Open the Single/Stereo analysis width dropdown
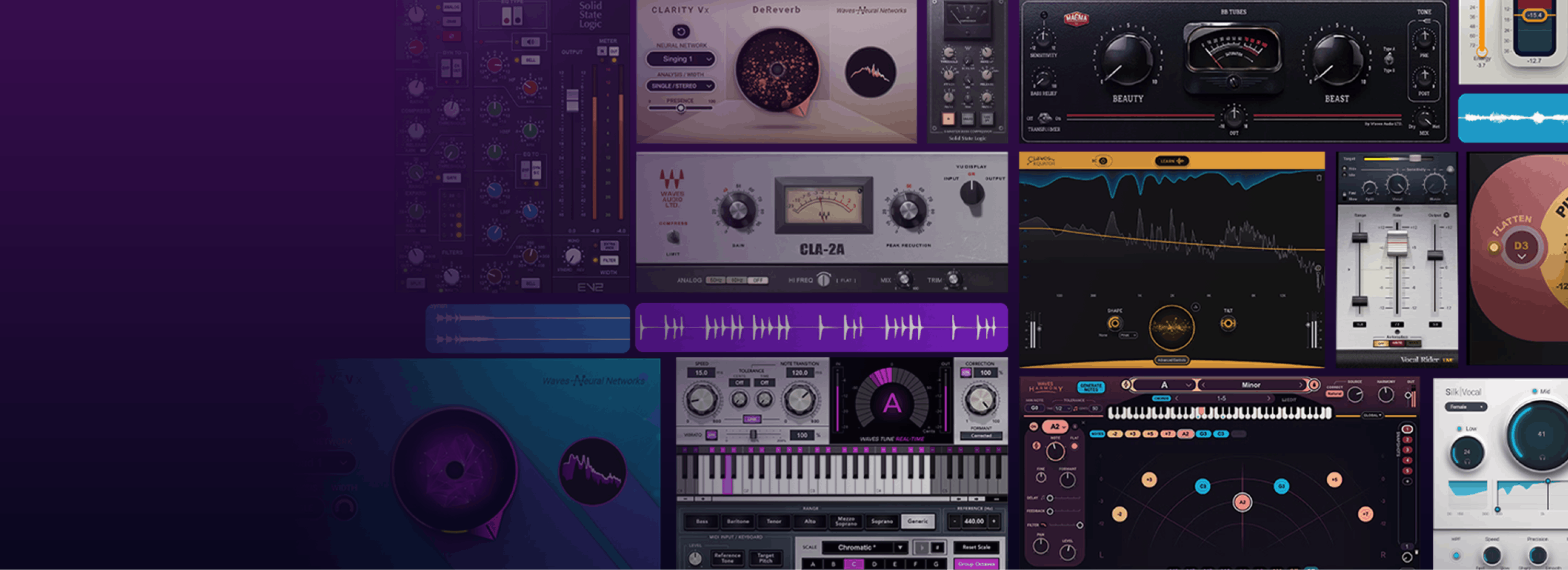 coord(681,86)
